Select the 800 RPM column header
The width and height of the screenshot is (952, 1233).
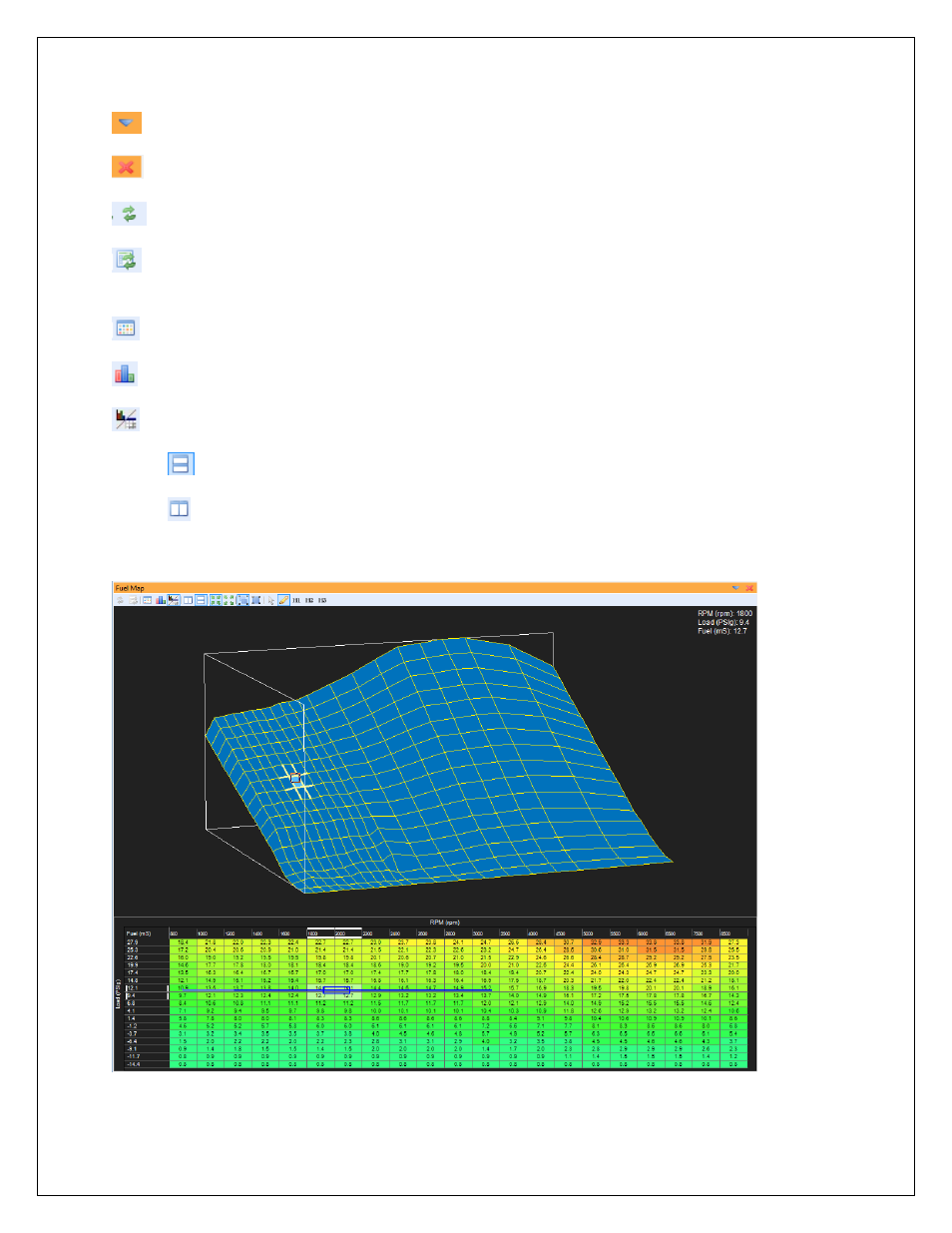183,933
